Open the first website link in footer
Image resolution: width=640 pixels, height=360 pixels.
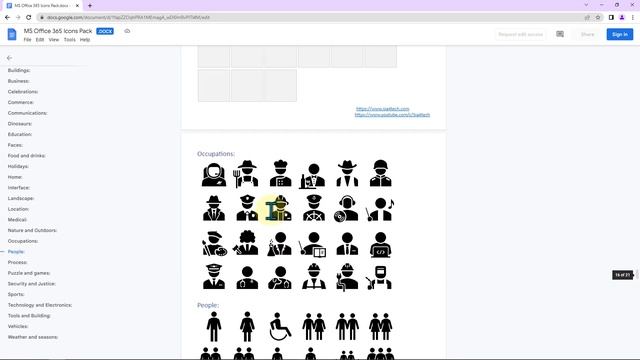click(382, 109)
